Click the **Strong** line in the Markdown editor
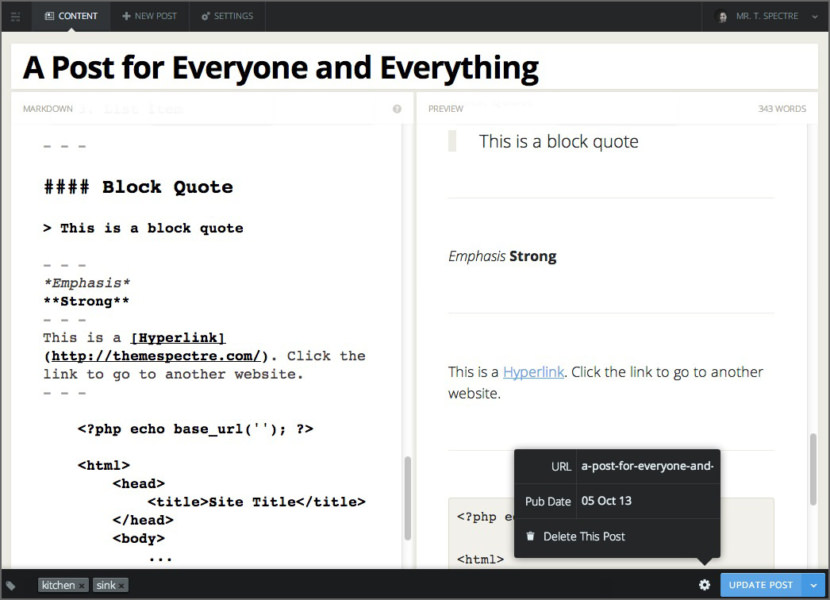Viewport: 830px width, 600px height. coord(86,302)
